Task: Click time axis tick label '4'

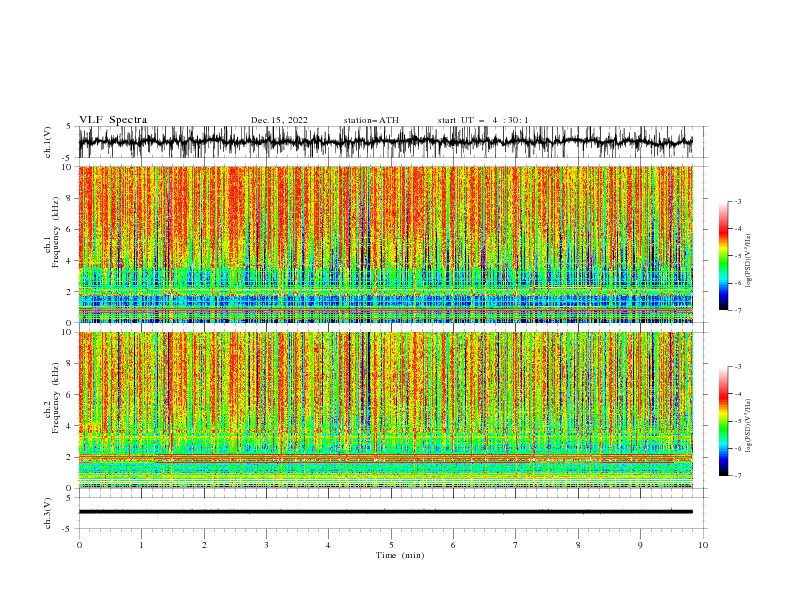Action: (x=328, y=545)
